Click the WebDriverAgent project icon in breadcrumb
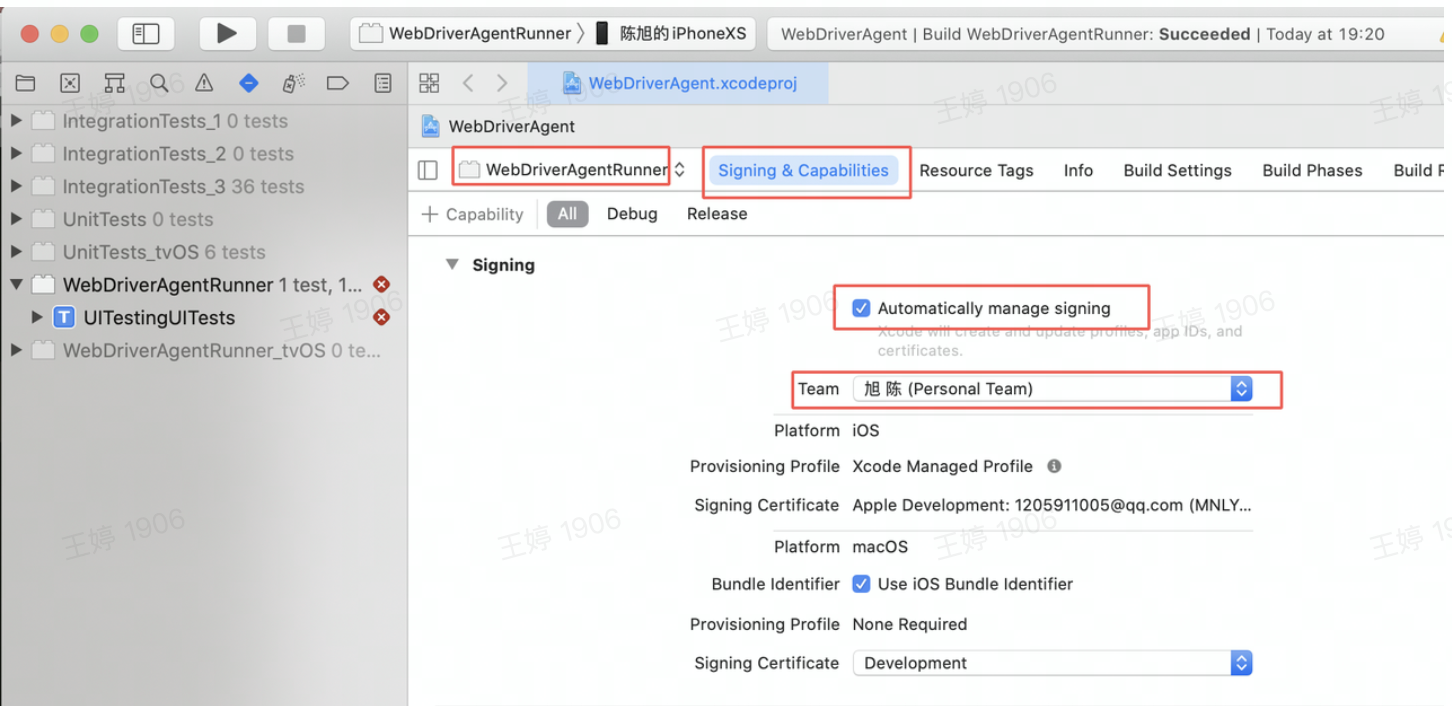The height and width of the screenshot is (706, 1452). click(431, 126)
